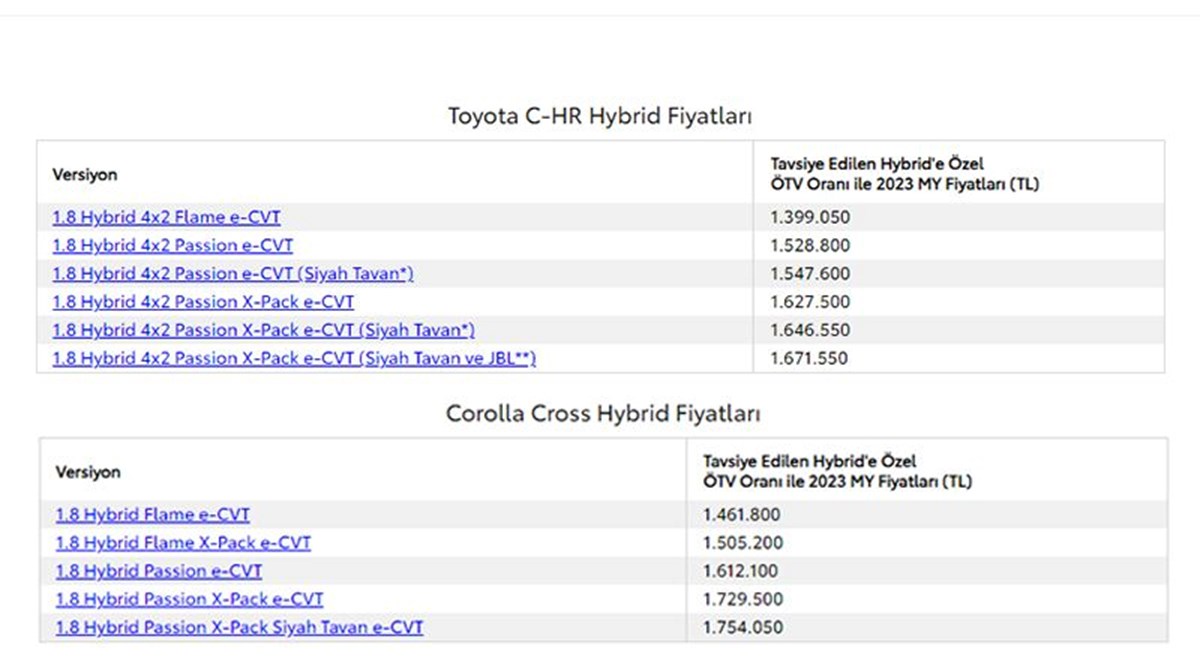Click the Versiyon header in C-HR table
The width and height of the screenshot is (1200, 663).
pos(85,175)
